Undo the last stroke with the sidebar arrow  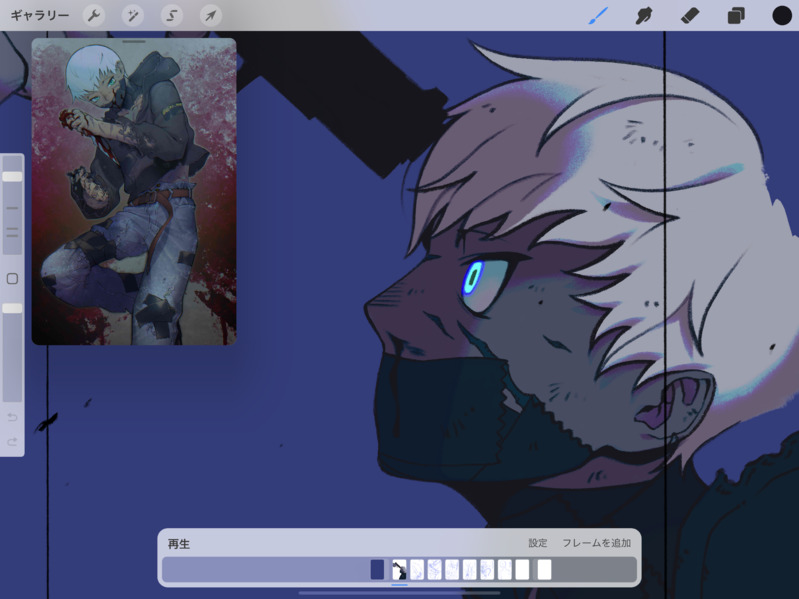12,418
